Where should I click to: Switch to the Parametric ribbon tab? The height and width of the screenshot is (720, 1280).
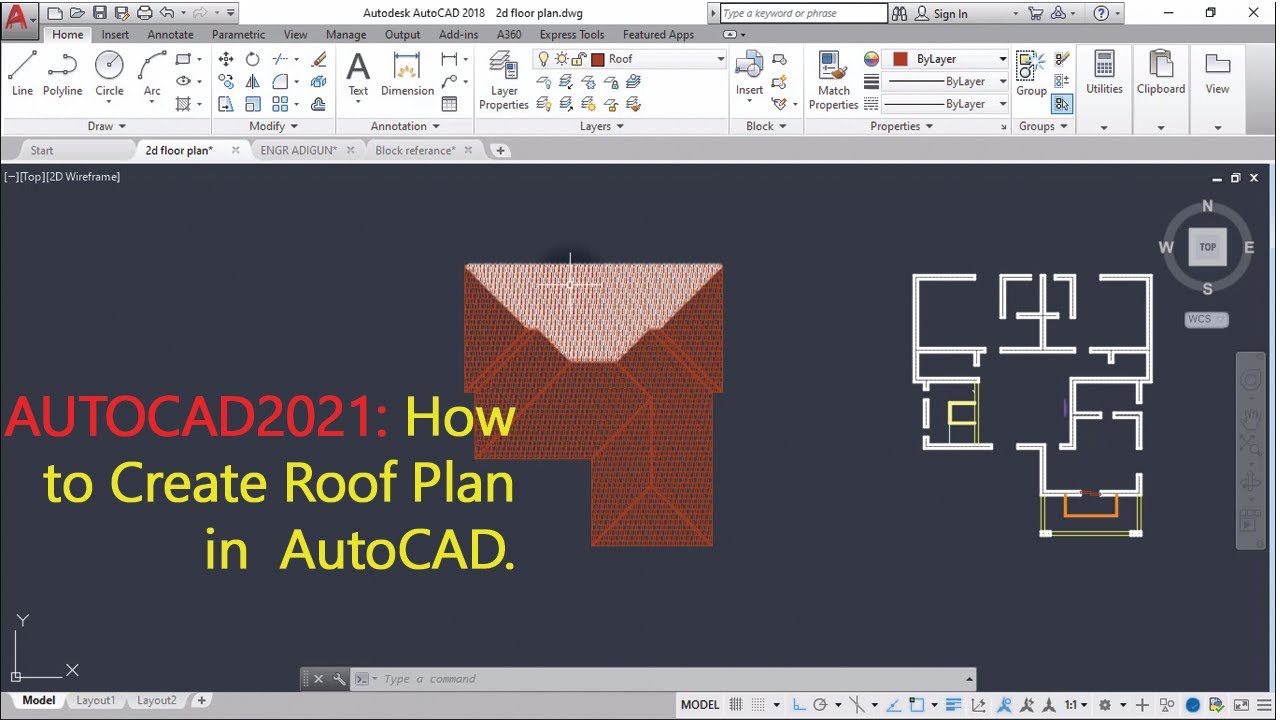click(x=238, y=34)
